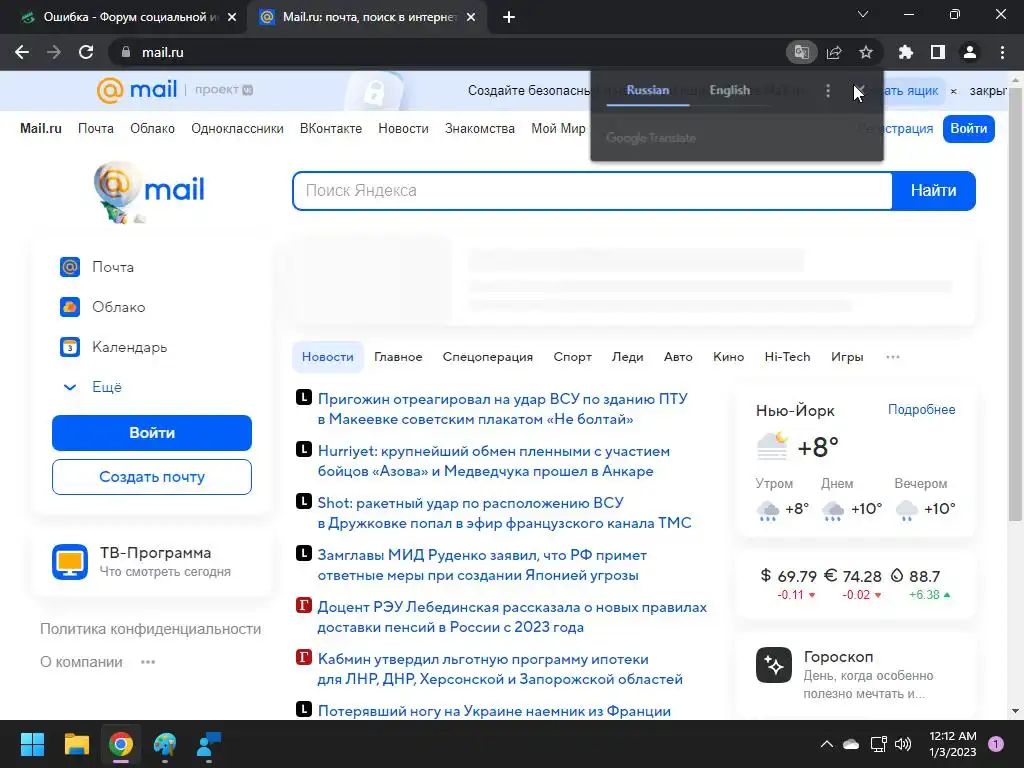The width and height of the screenshot is (1024, 768).
Task: Open a new browser tab
Action: (509, 18)
